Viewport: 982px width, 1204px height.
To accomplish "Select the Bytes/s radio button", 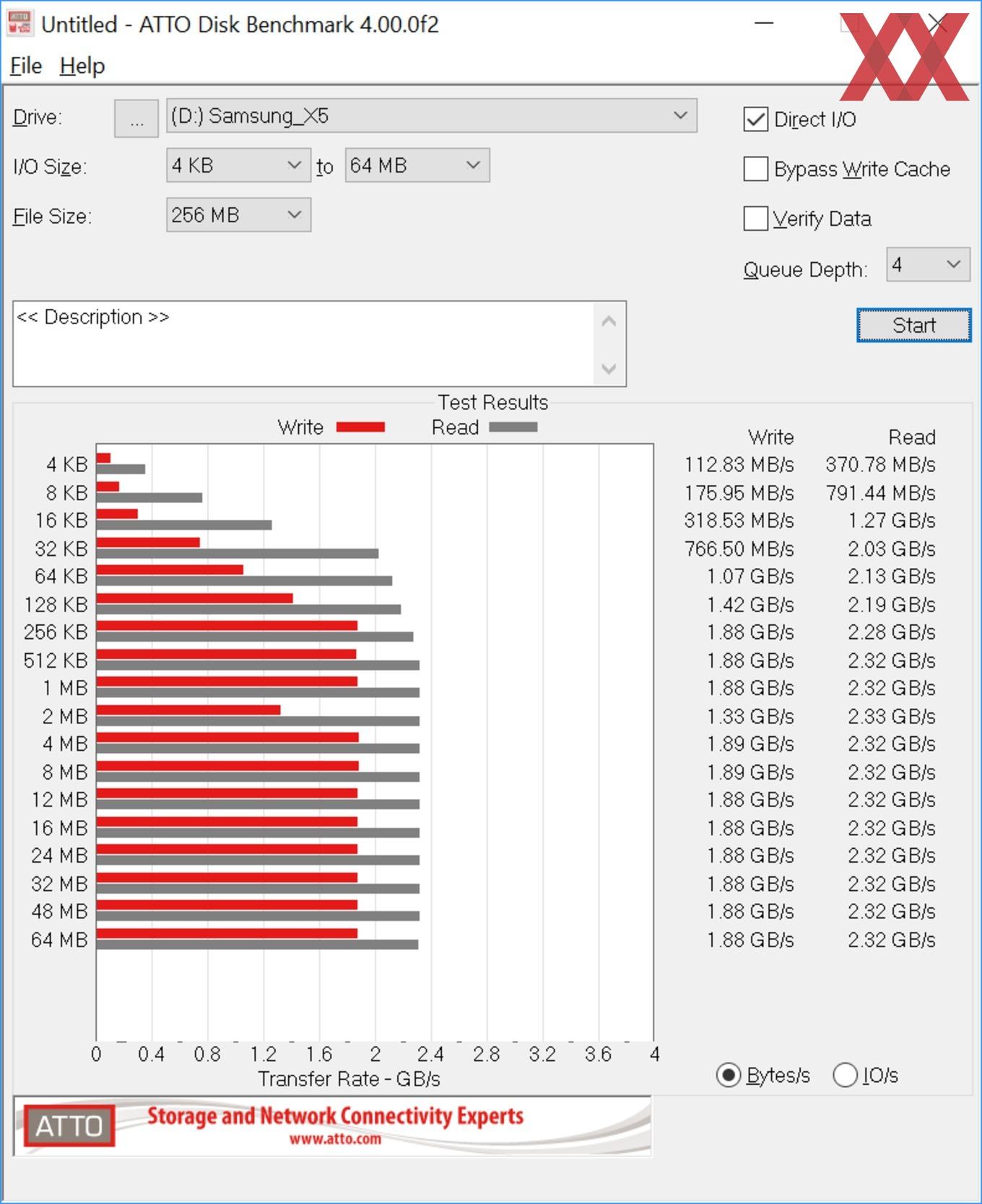I will point(729,1076).
